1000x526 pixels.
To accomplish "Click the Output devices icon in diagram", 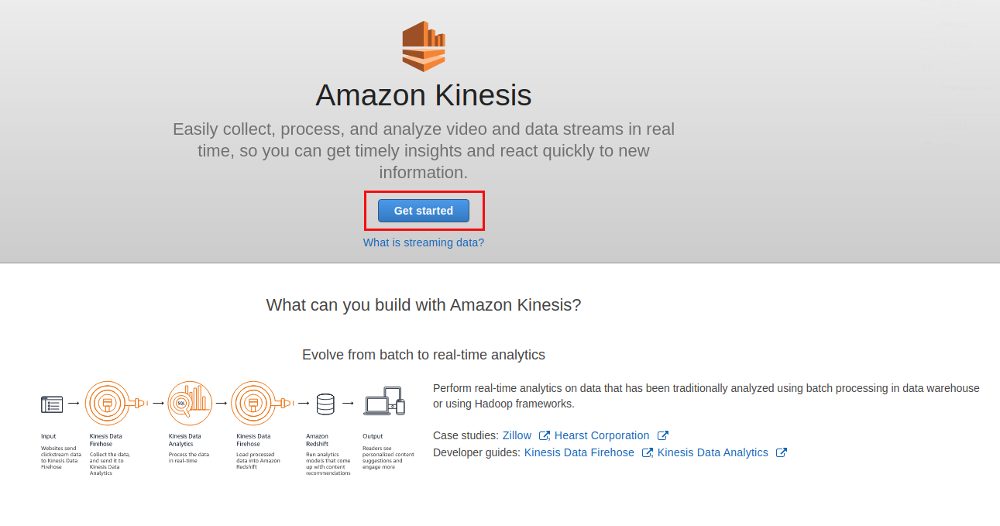I will (x=384, y=401).
